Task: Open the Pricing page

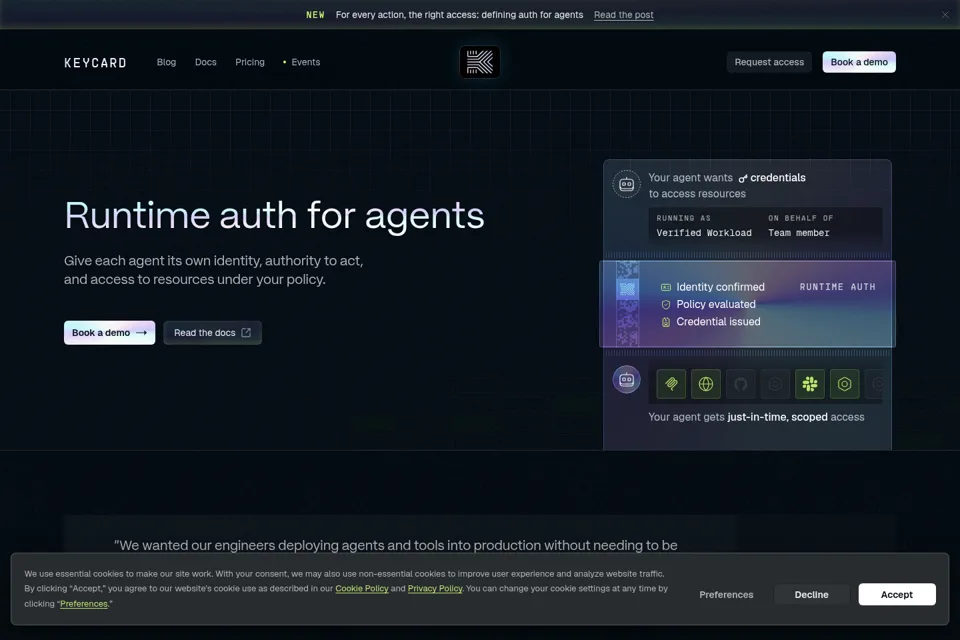Action: pos(250,62)
